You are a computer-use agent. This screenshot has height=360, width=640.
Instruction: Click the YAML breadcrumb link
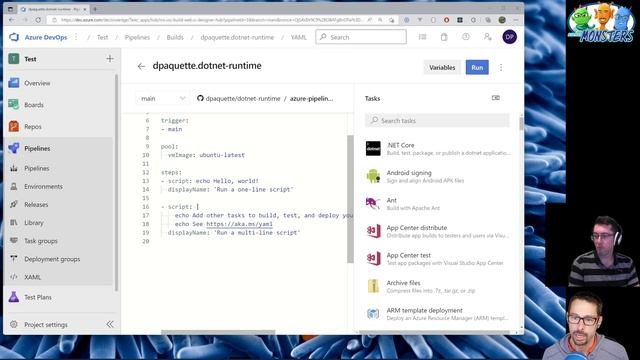[298, 37]
